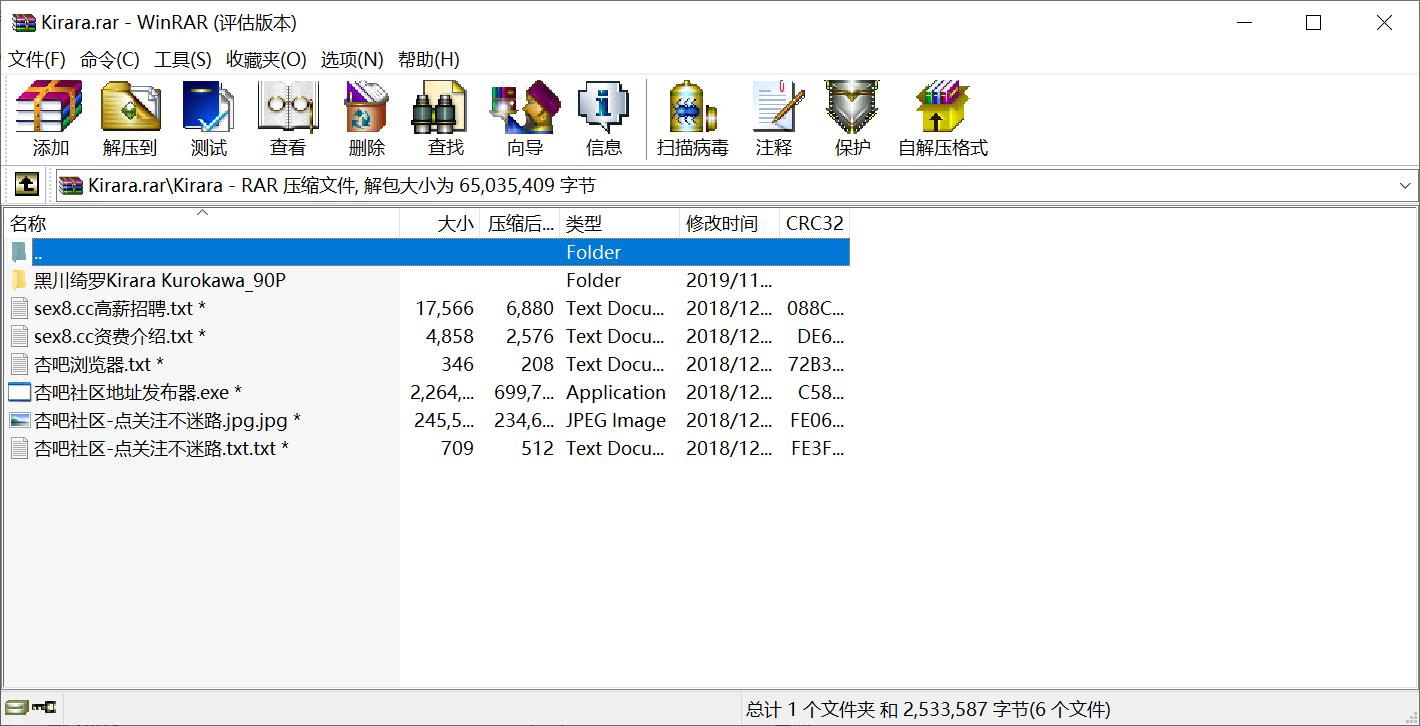Viewport: 1420px width, 726px height.
Task: Open the 文件(F) menu
Action: click(x=37, y=59)
